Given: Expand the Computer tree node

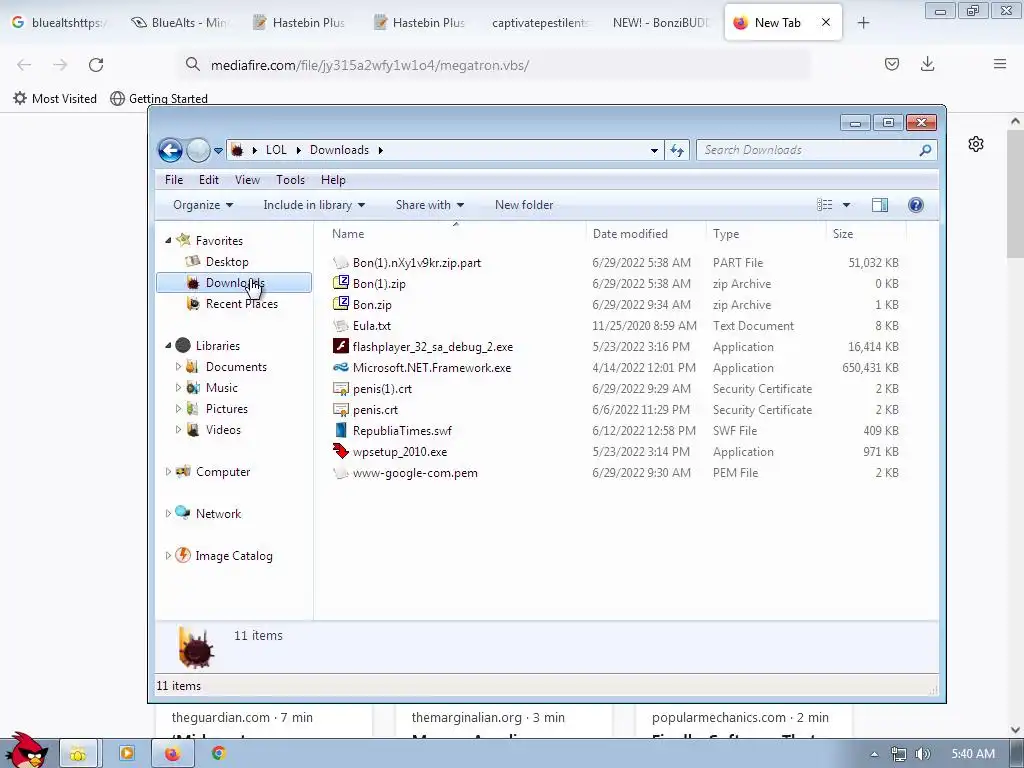Looking at the screenshot, I should tap(168, 472).
